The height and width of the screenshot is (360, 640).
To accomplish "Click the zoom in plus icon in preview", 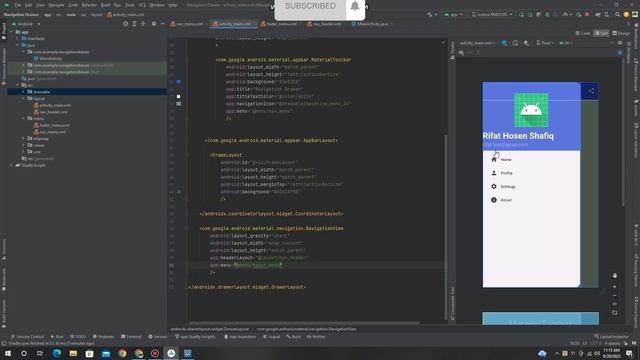I will (615, 287).
